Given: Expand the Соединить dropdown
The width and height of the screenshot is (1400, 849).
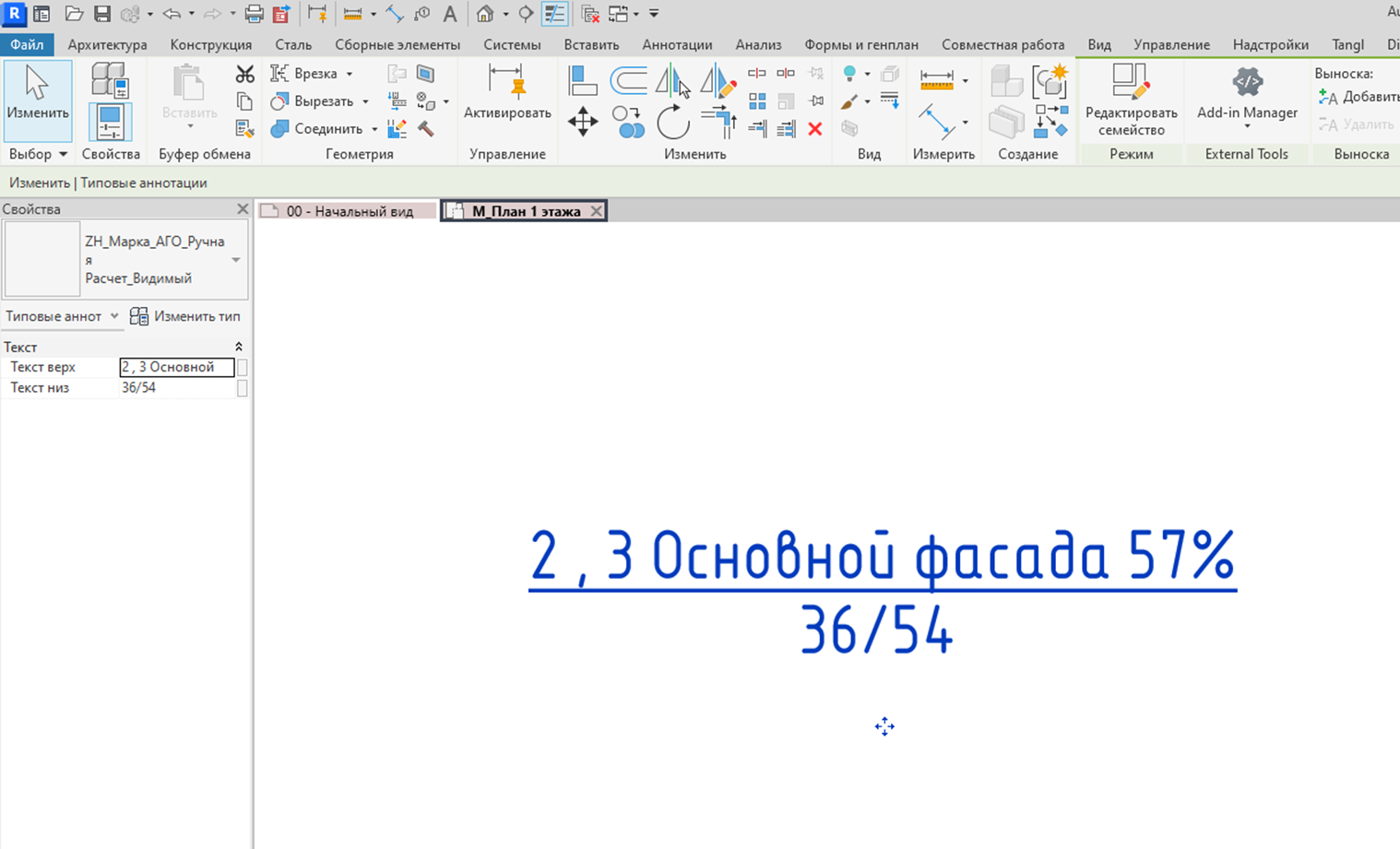Looking at the screenshot, I should pos(374,129).
